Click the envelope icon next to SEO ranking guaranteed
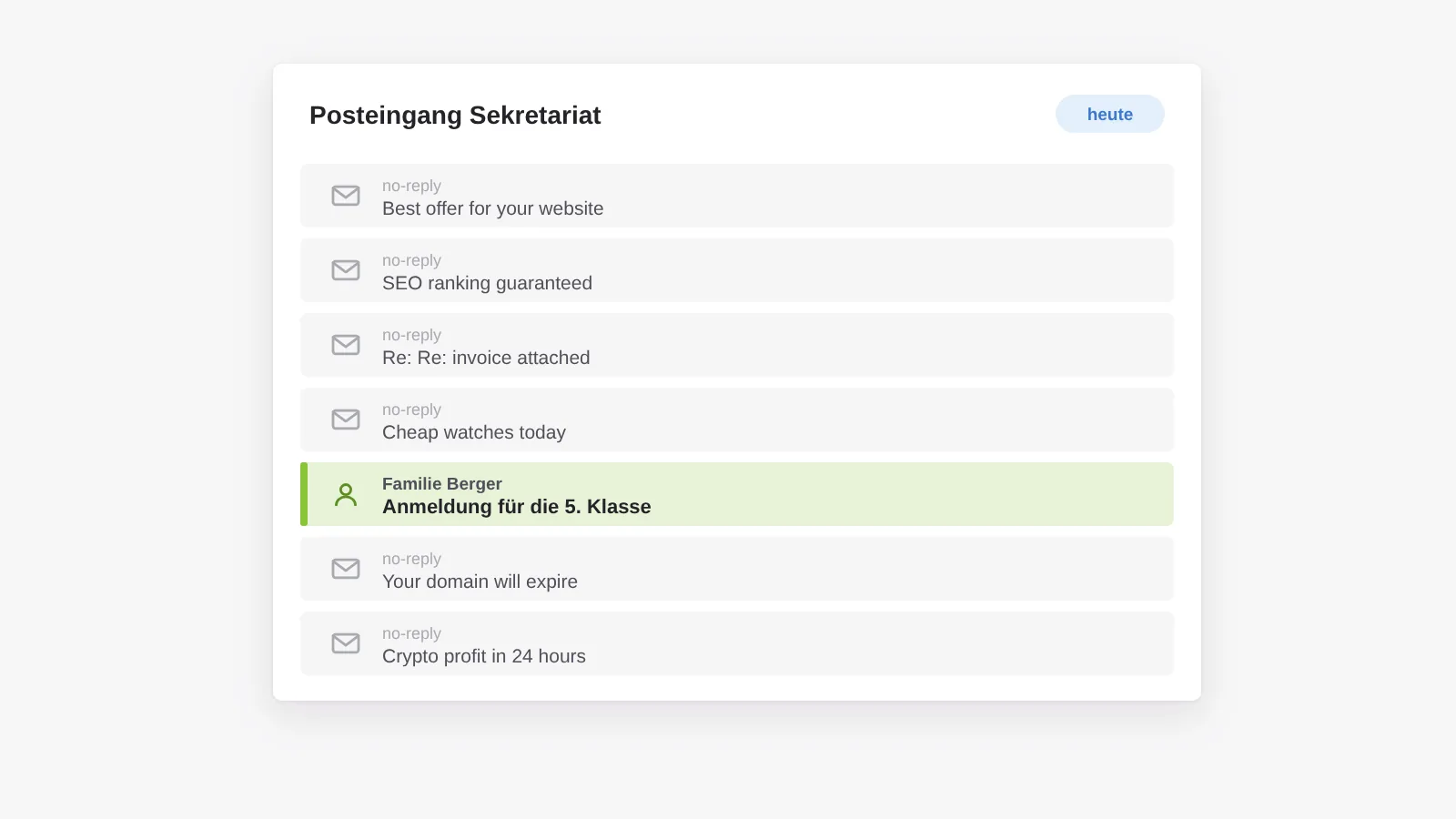Viewport: 1456px width, 819px height. click(346, 270)
